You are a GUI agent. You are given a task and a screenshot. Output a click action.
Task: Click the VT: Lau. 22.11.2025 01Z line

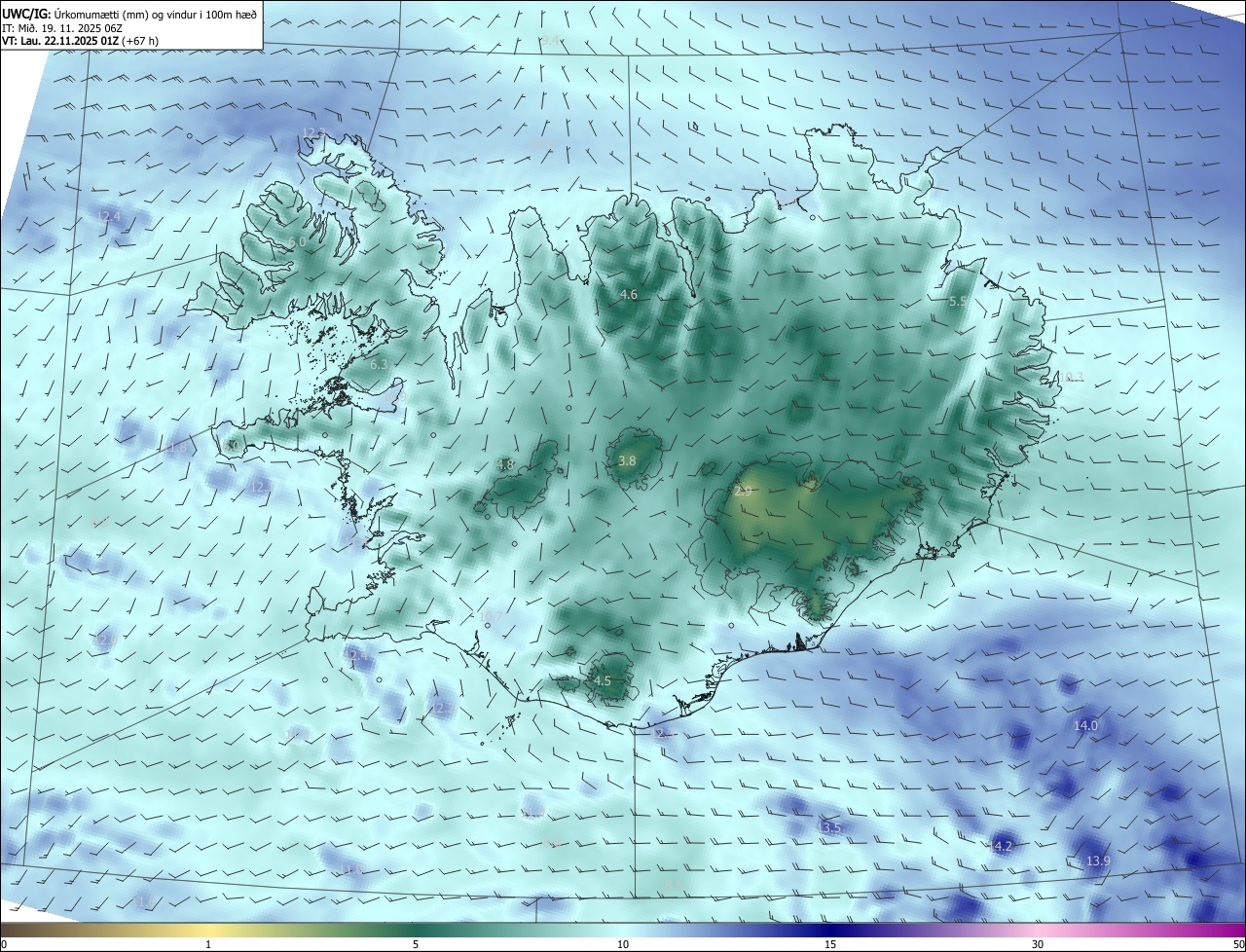[59, 41]
